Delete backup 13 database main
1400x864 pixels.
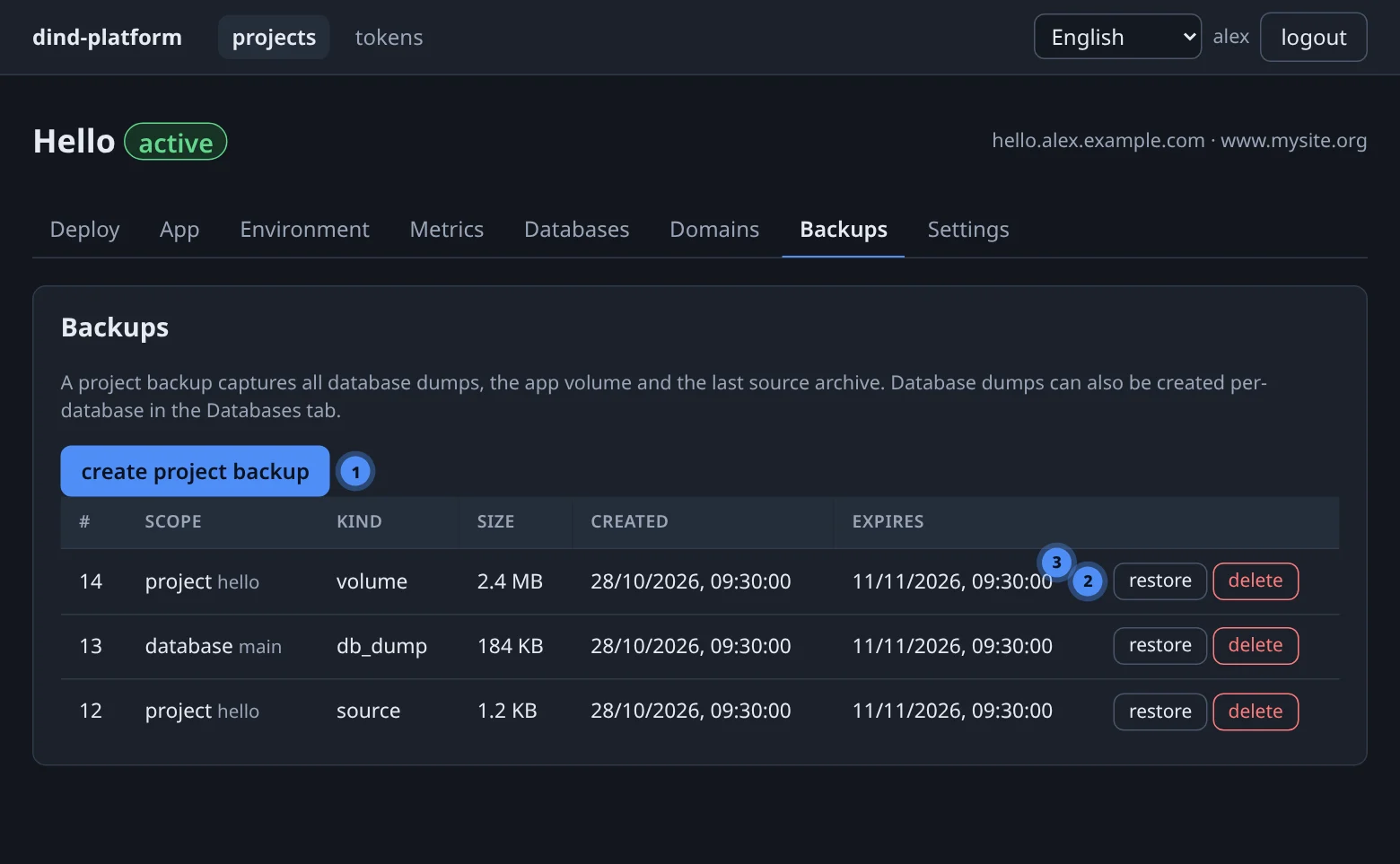tap(1255, 645)
